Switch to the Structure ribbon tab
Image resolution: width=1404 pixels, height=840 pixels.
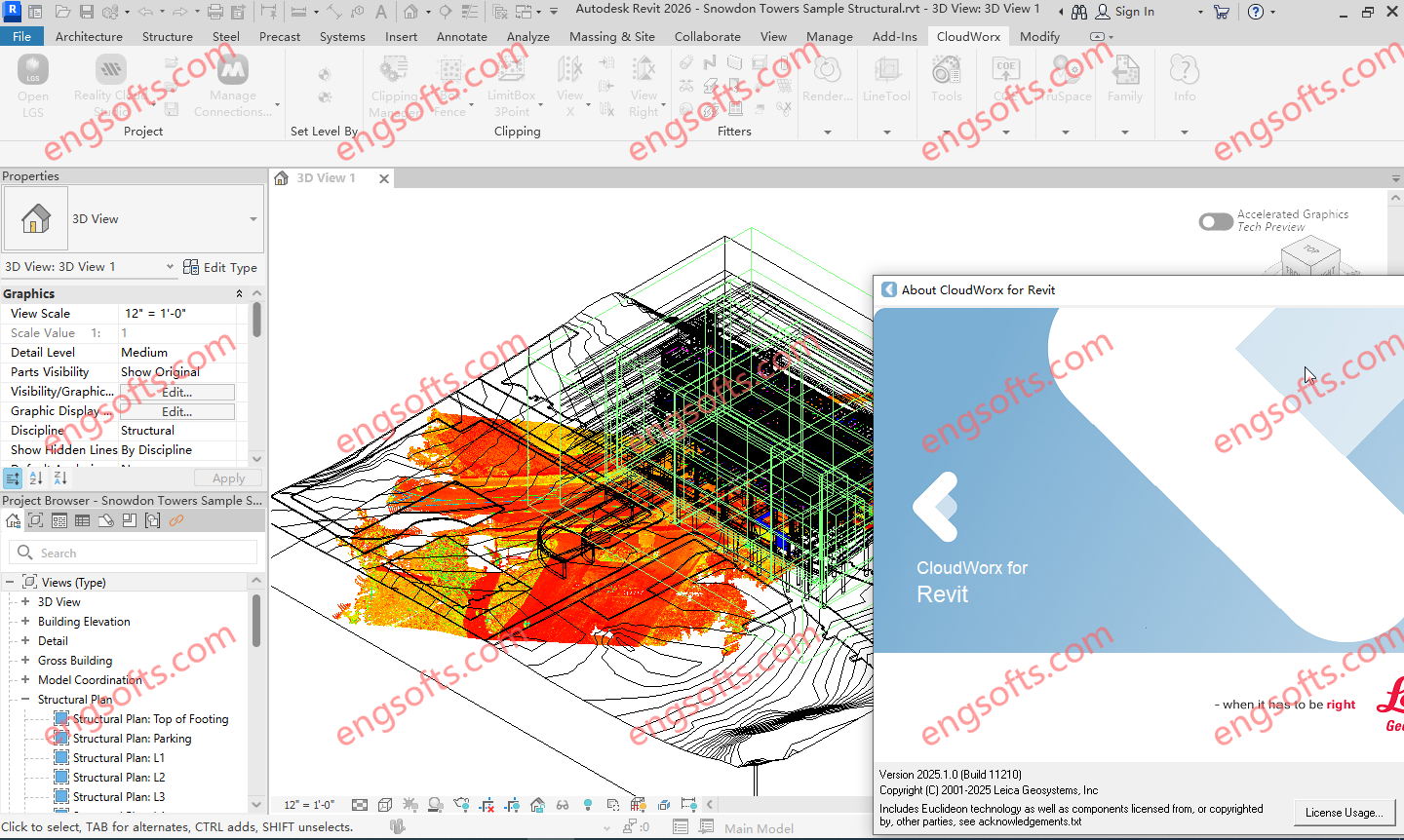point(168,37)
